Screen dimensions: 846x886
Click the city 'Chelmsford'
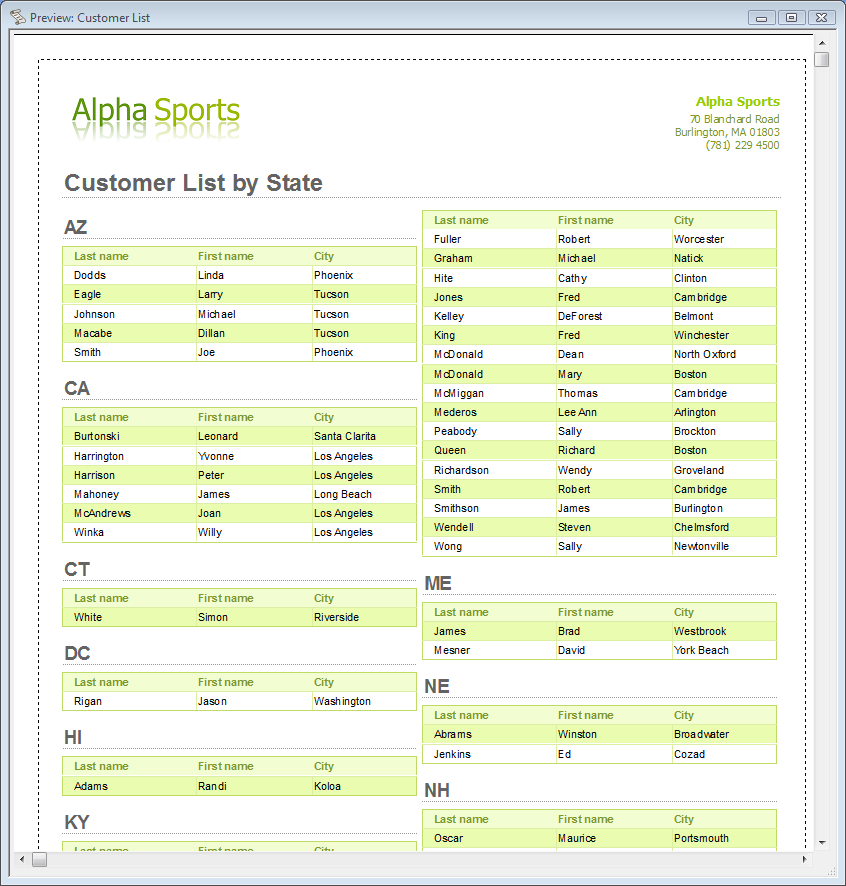pyautogui.click(x=701, y=527)
